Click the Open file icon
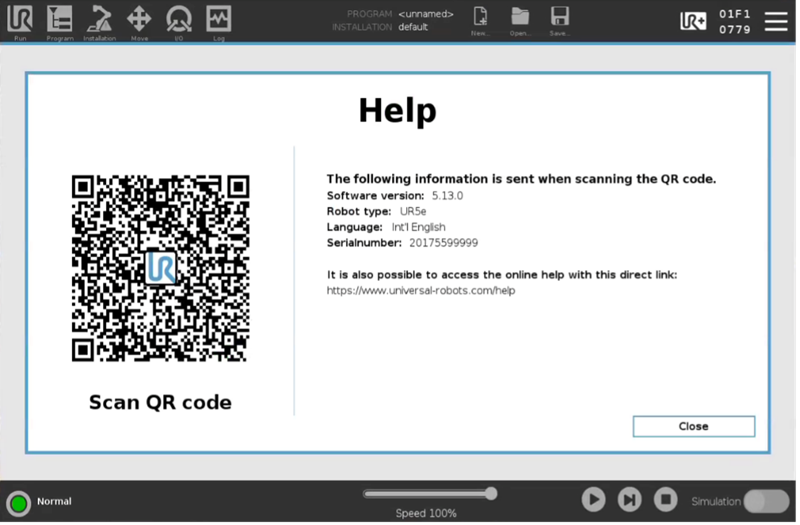 pyautogui.click(x=520, y=19)
